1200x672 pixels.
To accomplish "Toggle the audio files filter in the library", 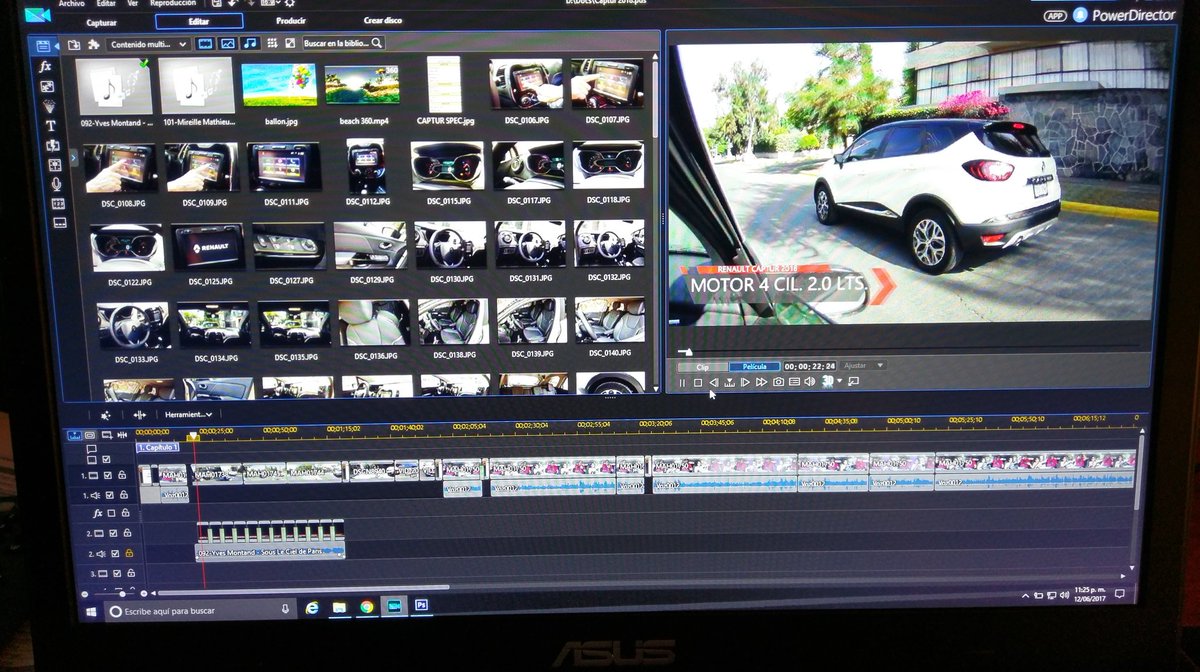I will point(250,43).
